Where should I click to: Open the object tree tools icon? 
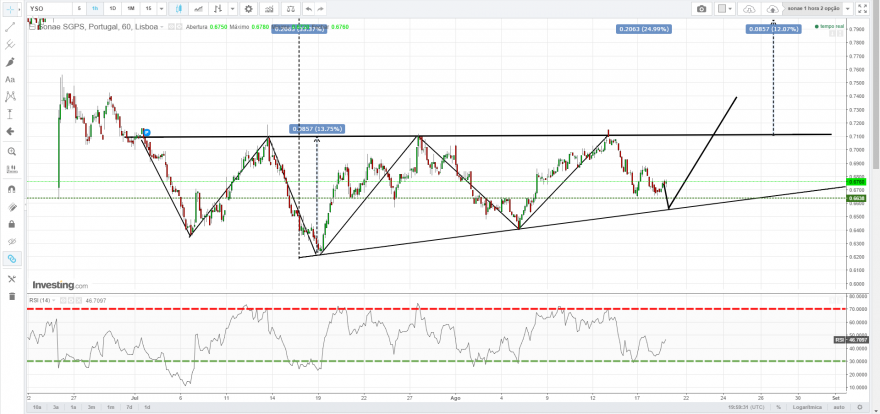tap(11, 279)
